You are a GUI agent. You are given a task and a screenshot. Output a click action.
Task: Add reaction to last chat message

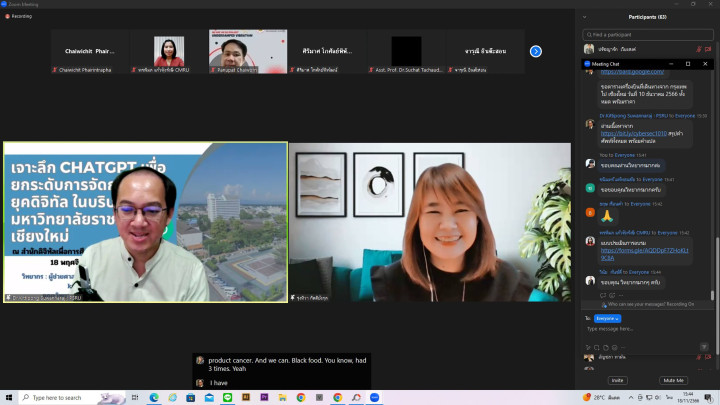612,295
